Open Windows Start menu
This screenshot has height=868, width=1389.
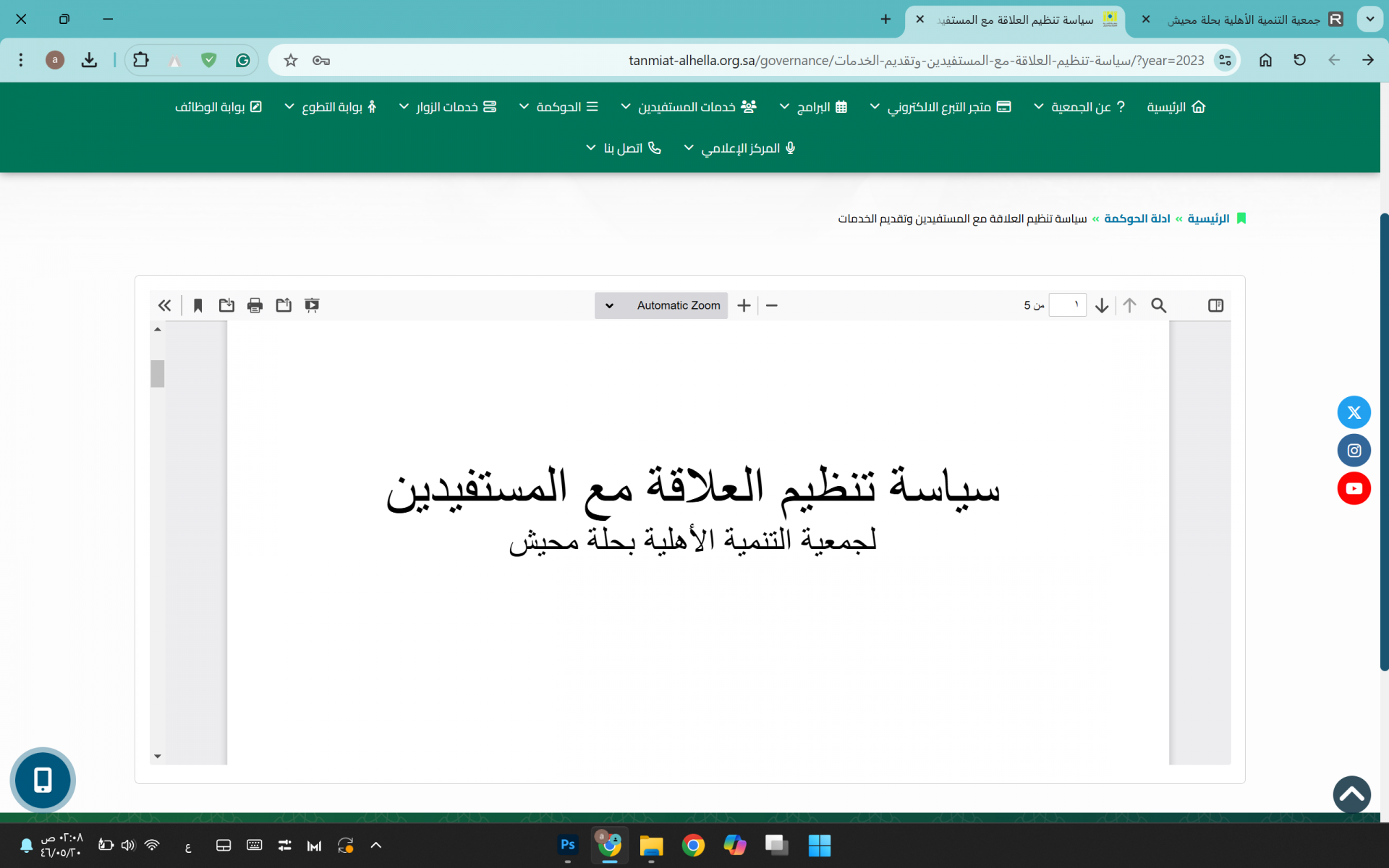pos(819,845)
